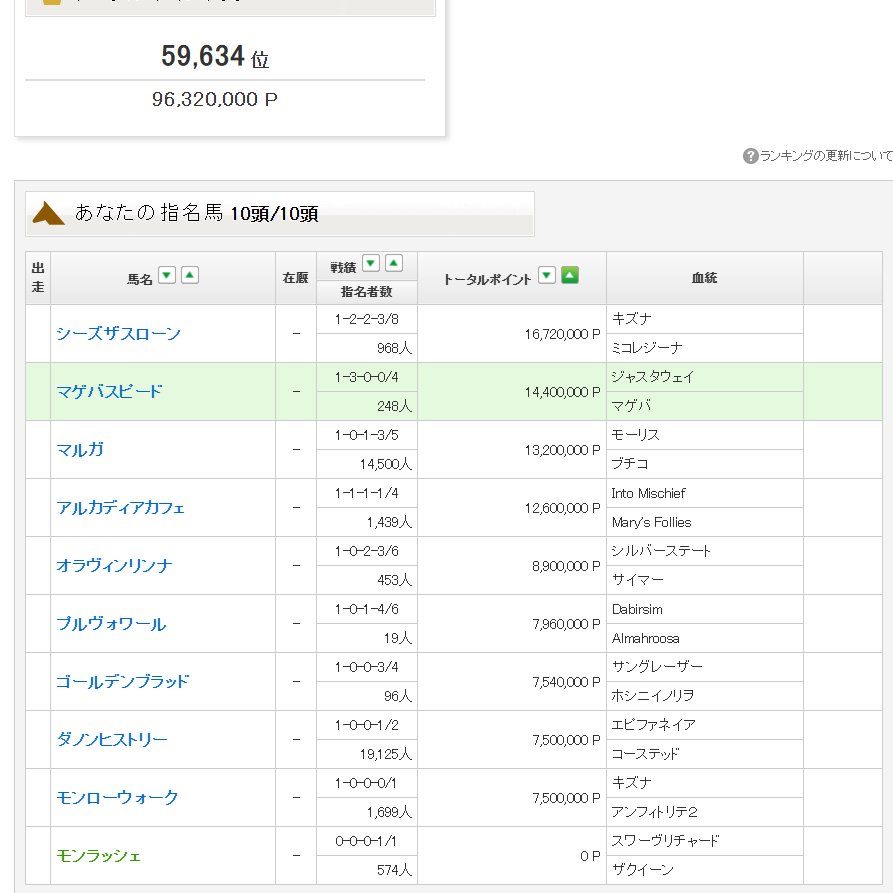Sort horse name column descending

click(166, 276)
